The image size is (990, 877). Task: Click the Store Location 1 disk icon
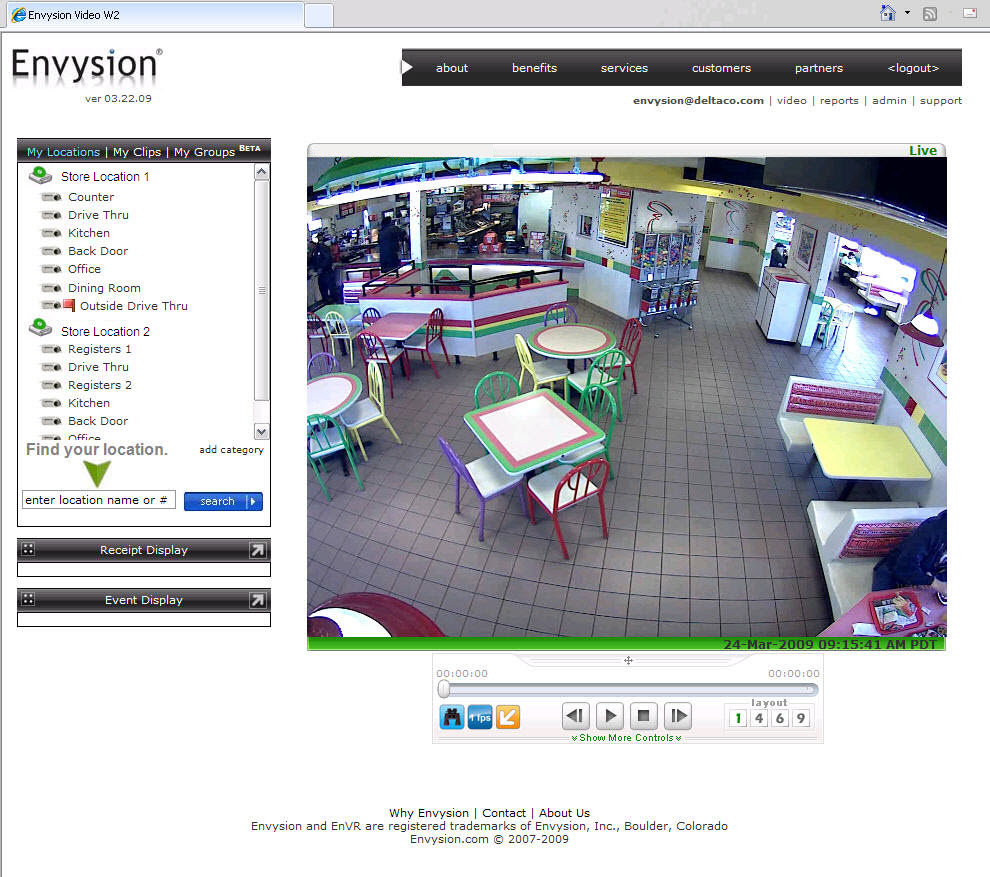pyautogui.click(x=40, y=175)
